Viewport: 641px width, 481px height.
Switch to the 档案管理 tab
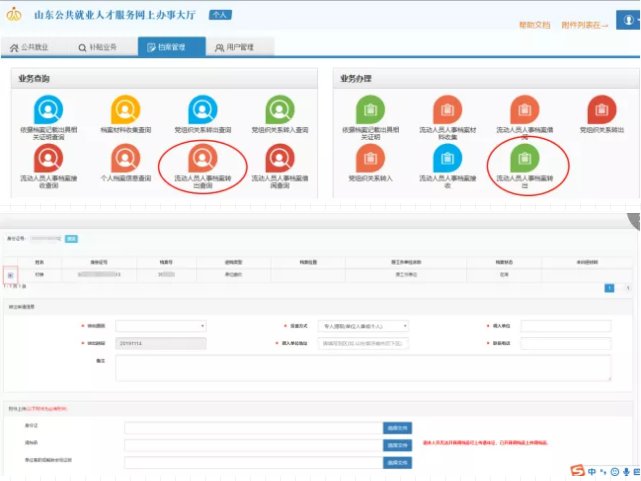tap(169, 47)
